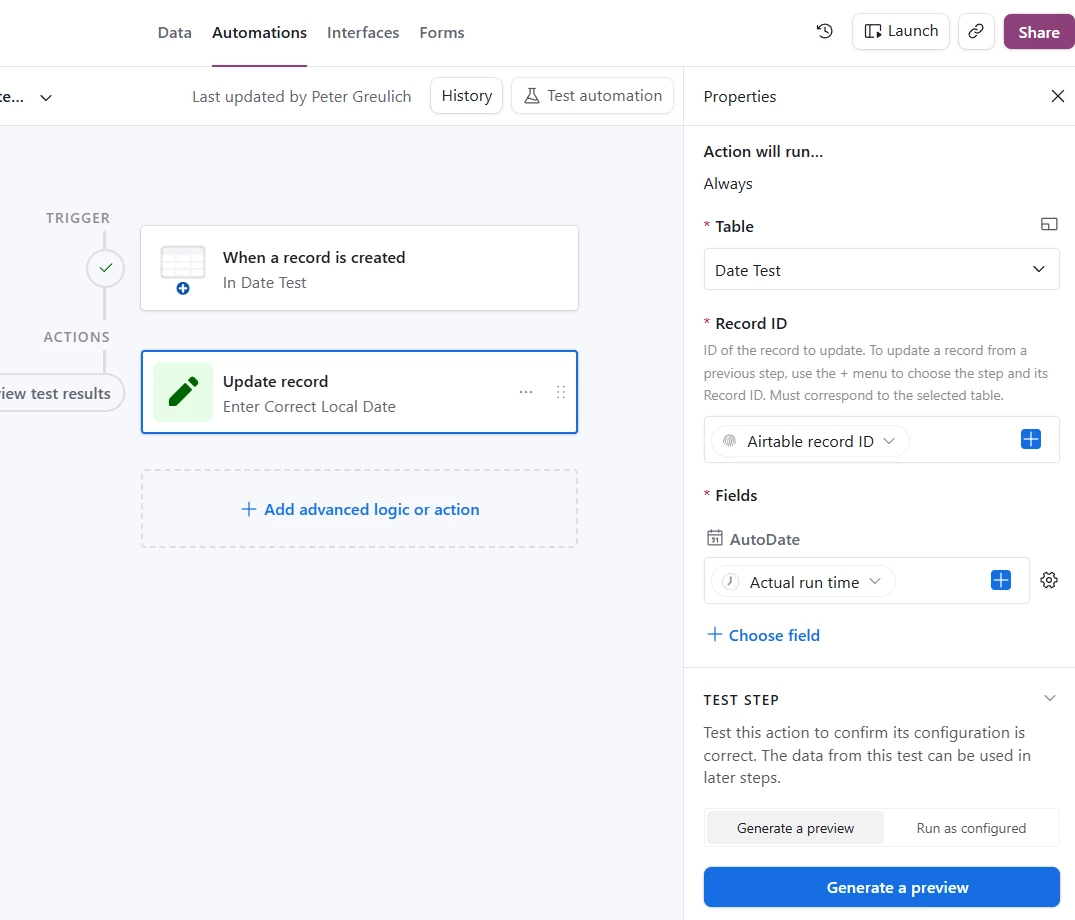The height and width of the screenshot is (920, 1075).
Task: Select the Generate a preview option
Action: (795, 828)
